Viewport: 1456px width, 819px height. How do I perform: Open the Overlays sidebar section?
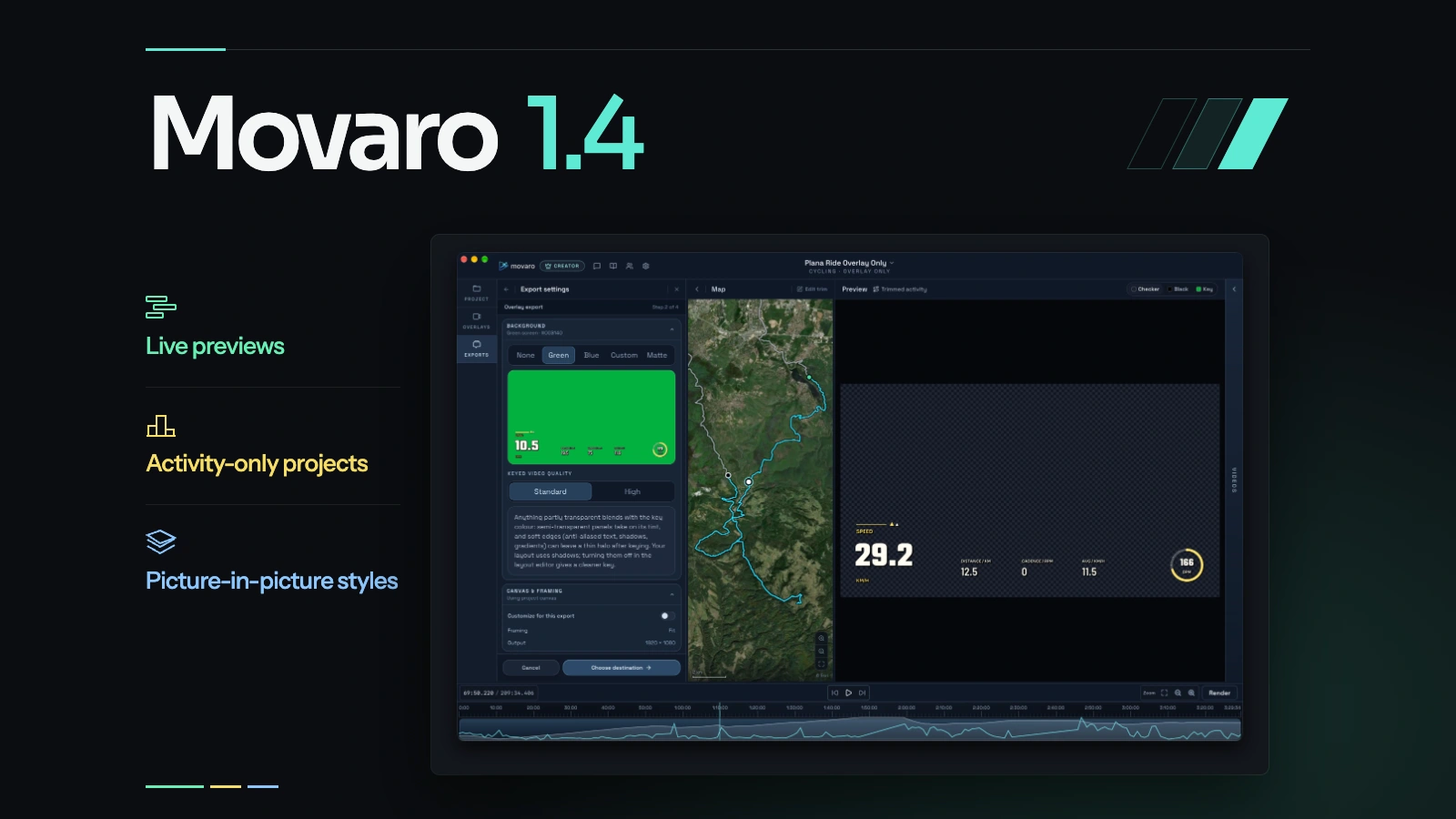(476, 320)
